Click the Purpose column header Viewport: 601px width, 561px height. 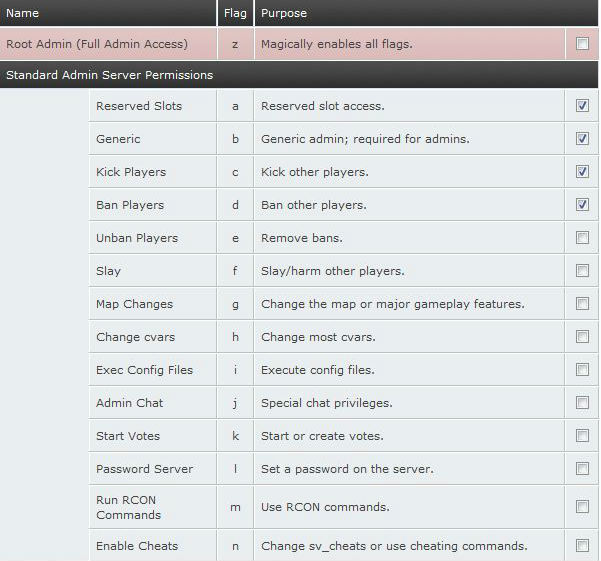click(x=284, y=14)
